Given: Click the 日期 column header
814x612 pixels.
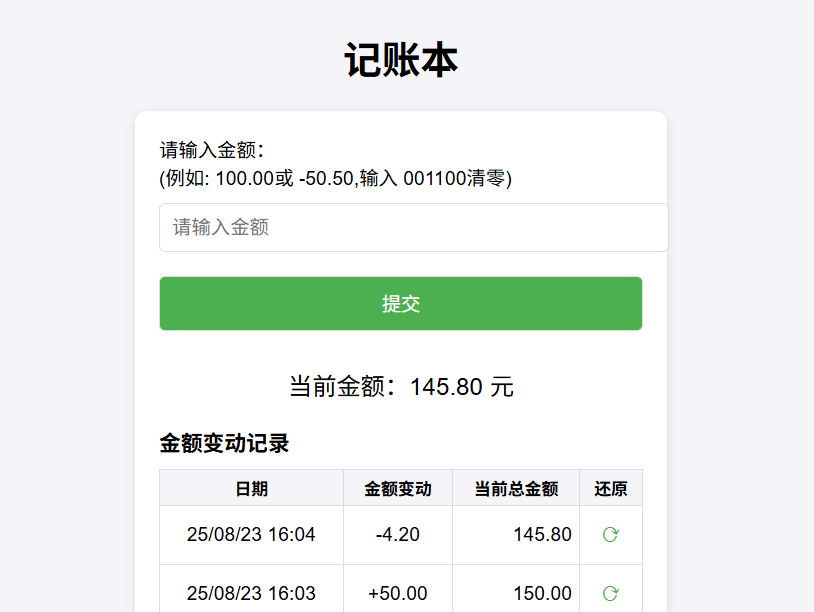Looking at the screenshot, I should pos(250,488).
